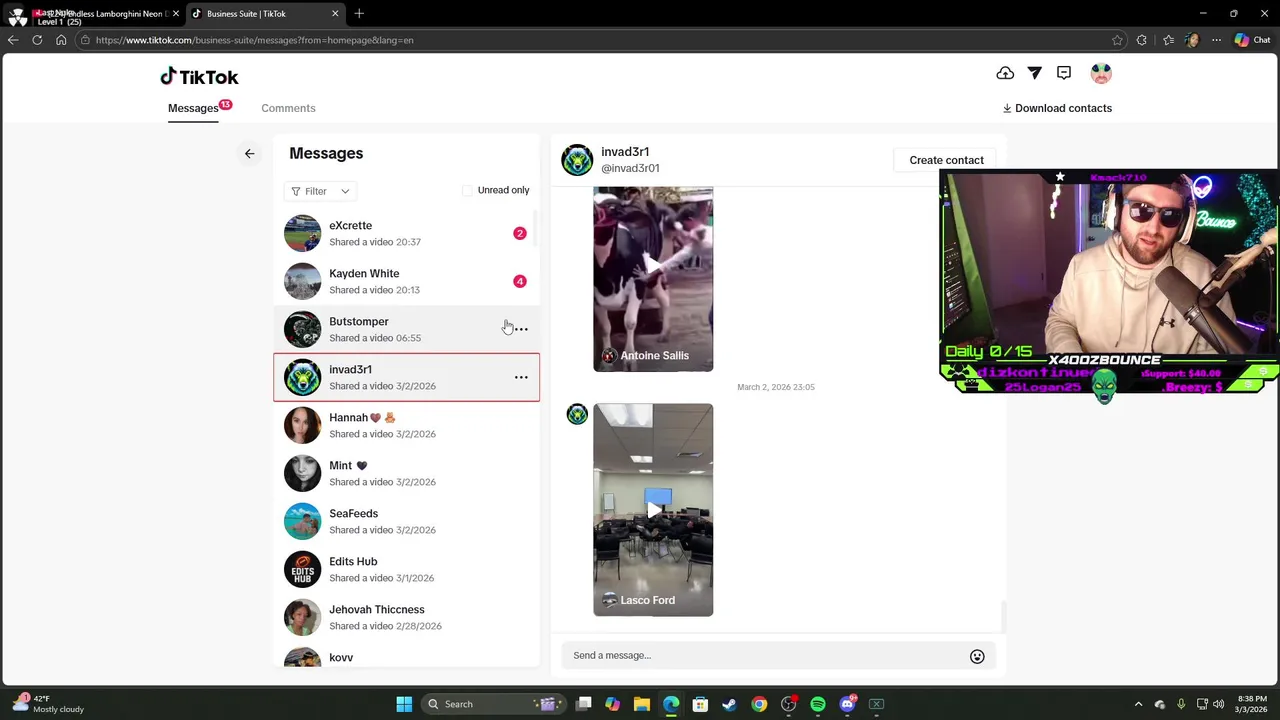Viewport: 1280px width, 720px height.
Task: Open Steam from the taskbar
Action: pos(729,704)
